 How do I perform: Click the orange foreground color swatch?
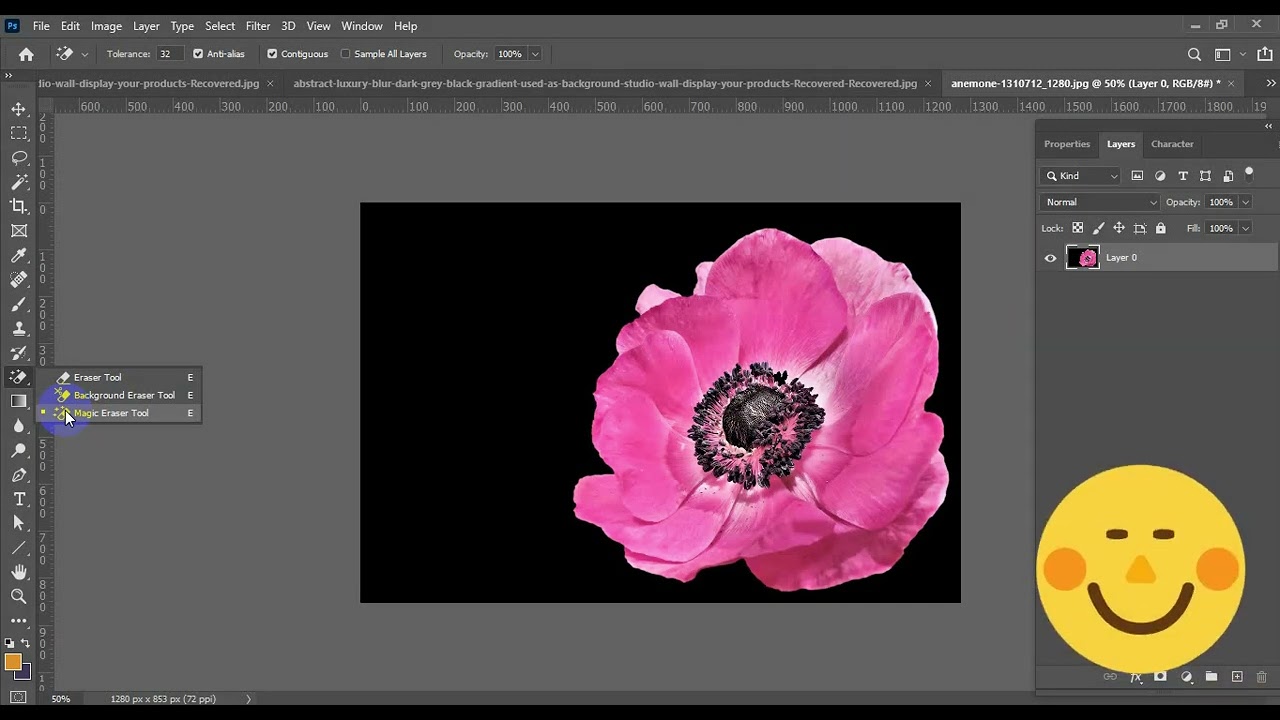coord(13,662)
